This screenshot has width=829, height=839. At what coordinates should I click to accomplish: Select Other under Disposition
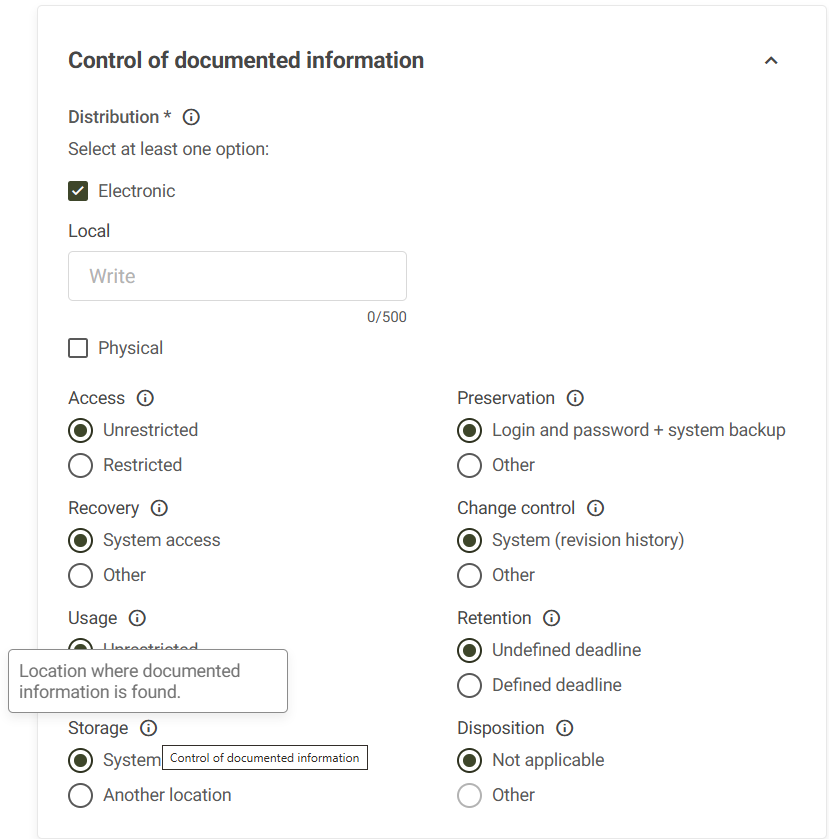tap(469, 796)
